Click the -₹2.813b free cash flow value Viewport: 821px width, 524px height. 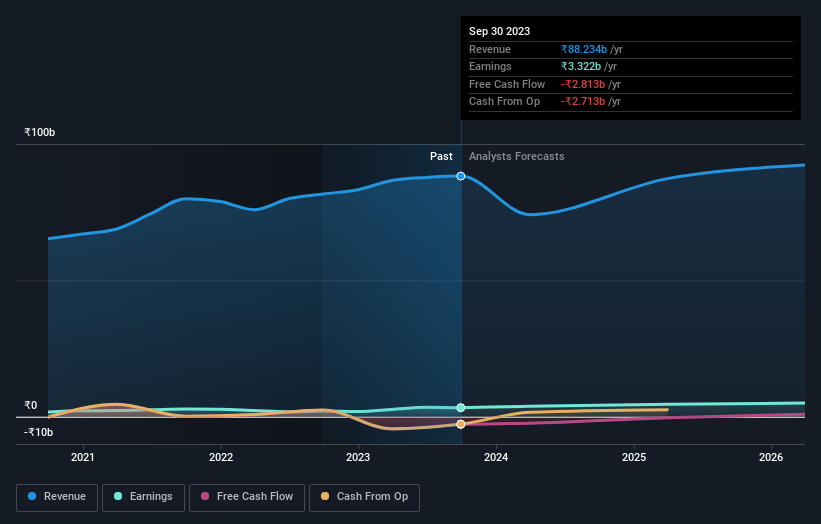[x=583, y=84]
